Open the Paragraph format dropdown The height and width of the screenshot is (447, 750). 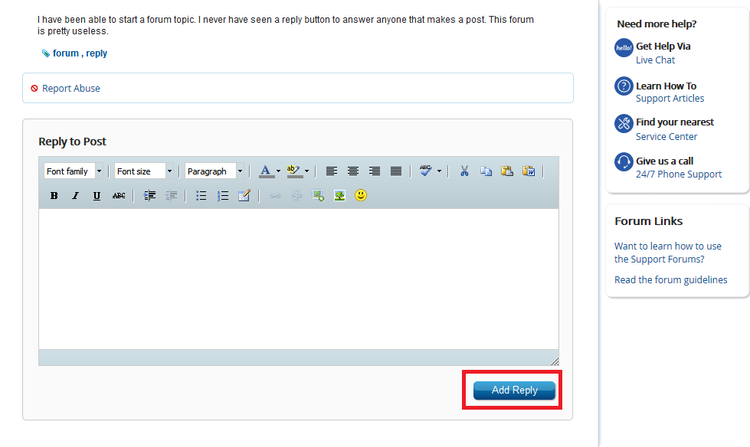coord(214,171)
